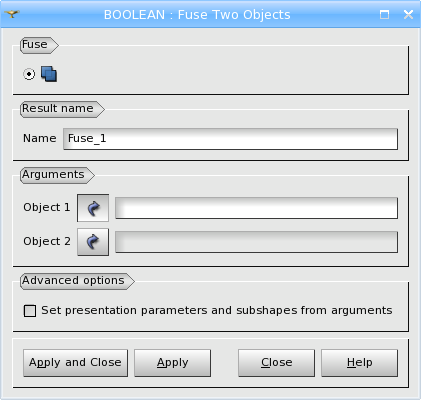The width and height of the screenshot is (421, 400).
Task: Click the Close button at bottom
Action: coord(276,363)
